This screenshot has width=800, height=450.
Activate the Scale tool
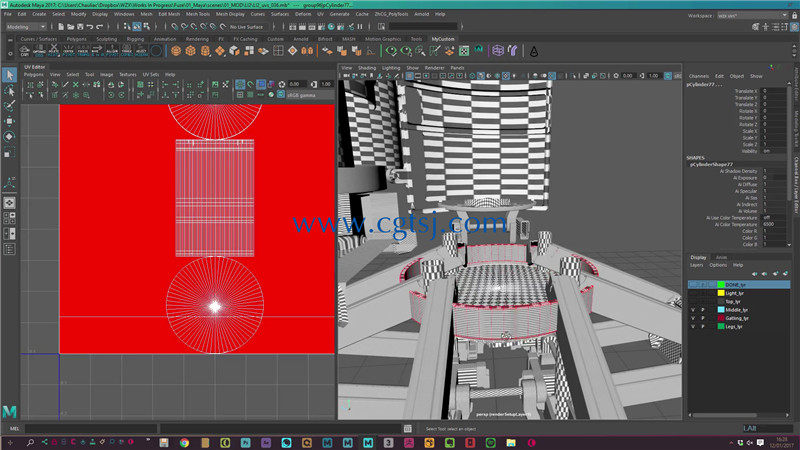[x=9, y=152]
